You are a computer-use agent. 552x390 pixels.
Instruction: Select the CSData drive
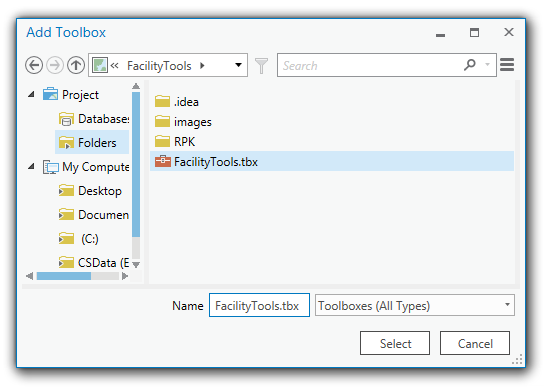pyautogui.click(x=104, y=263)
